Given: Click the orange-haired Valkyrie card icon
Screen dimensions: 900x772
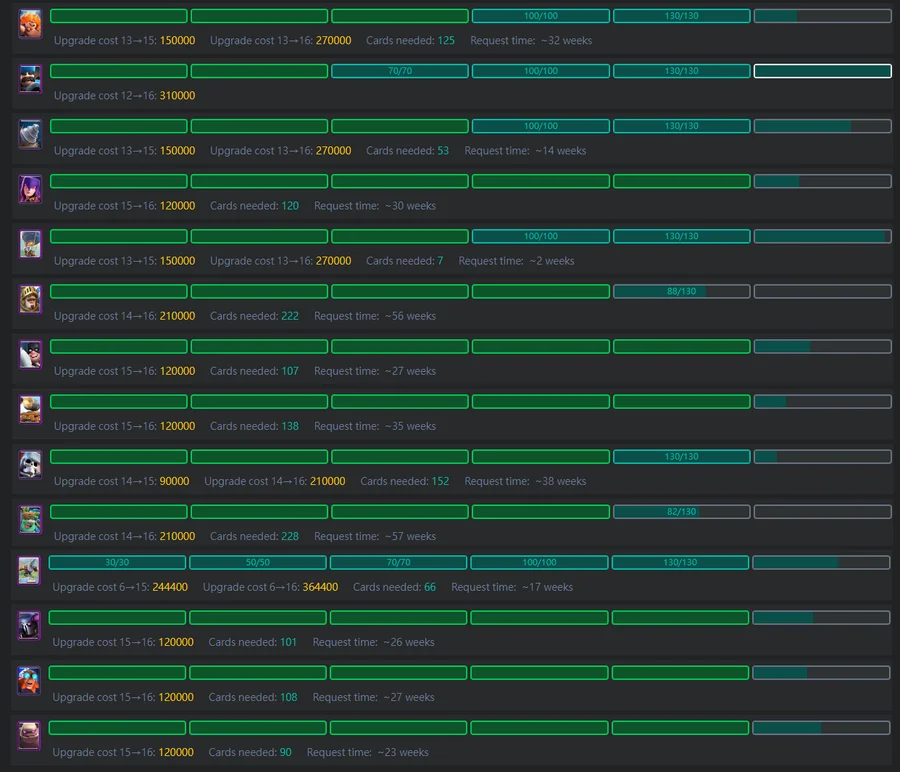Looking at the screenshot, I should (x=30, y=25).
